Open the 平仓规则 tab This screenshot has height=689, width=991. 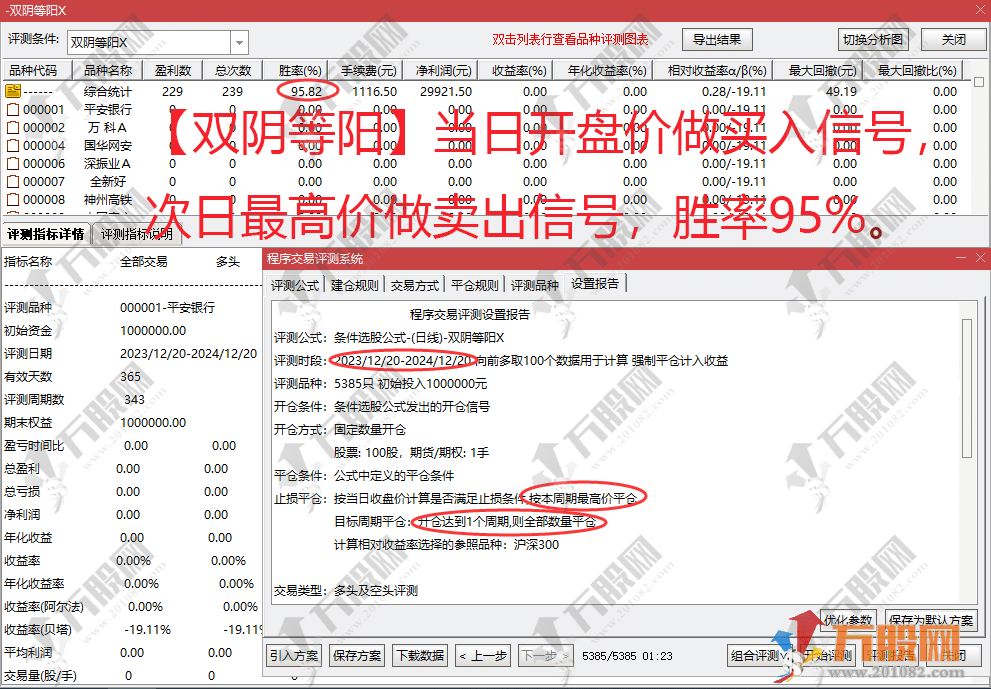pos(475,285)
